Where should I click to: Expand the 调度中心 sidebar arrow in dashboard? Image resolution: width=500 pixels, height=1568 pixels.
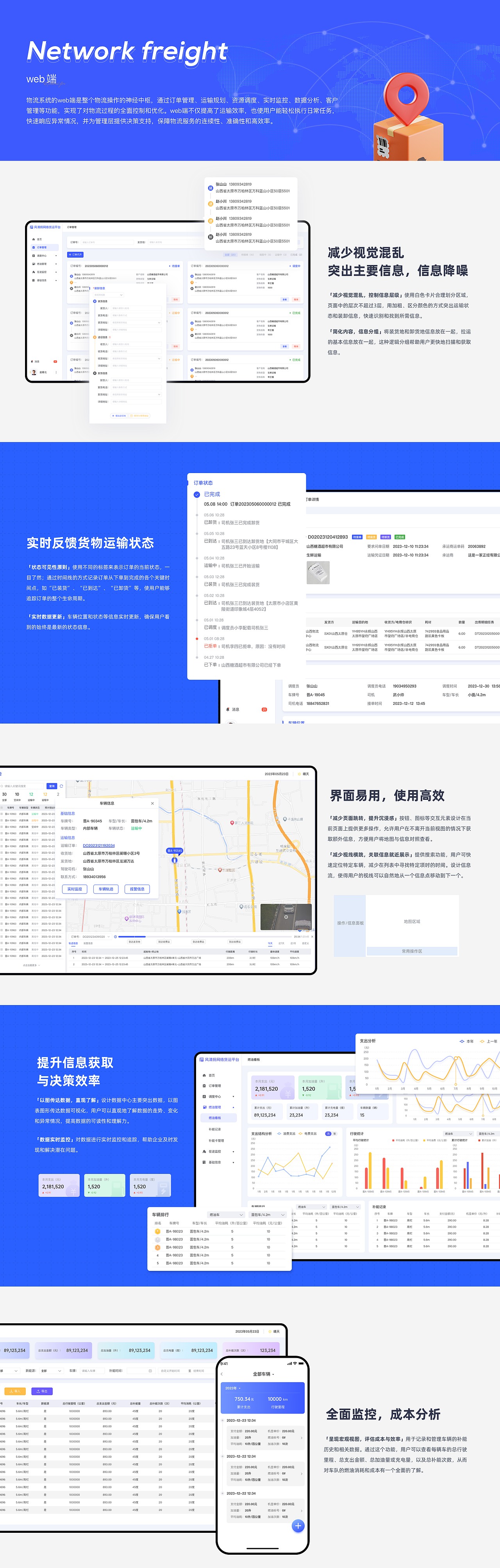[x=234, y=1096]
